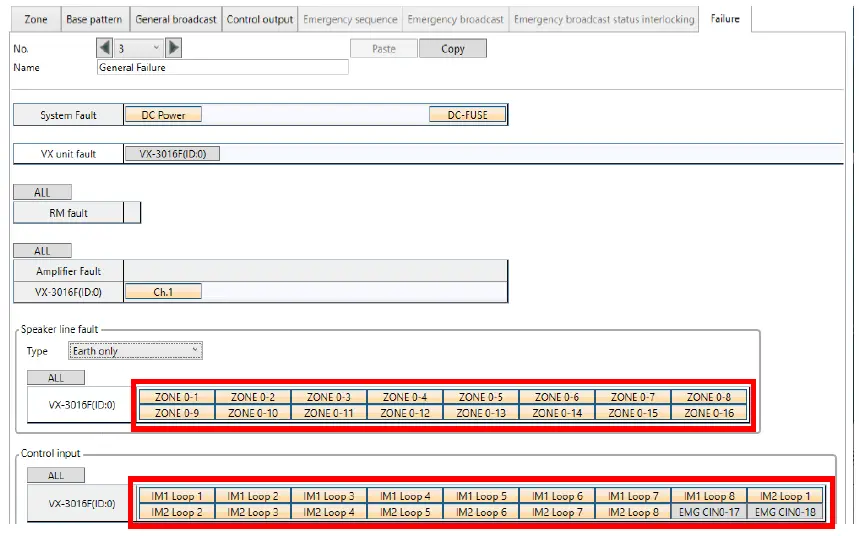The width and height of the screenshot is (859, 536).
Task: Toggle the DC Power system fault
Action: (x=163, y=115)
